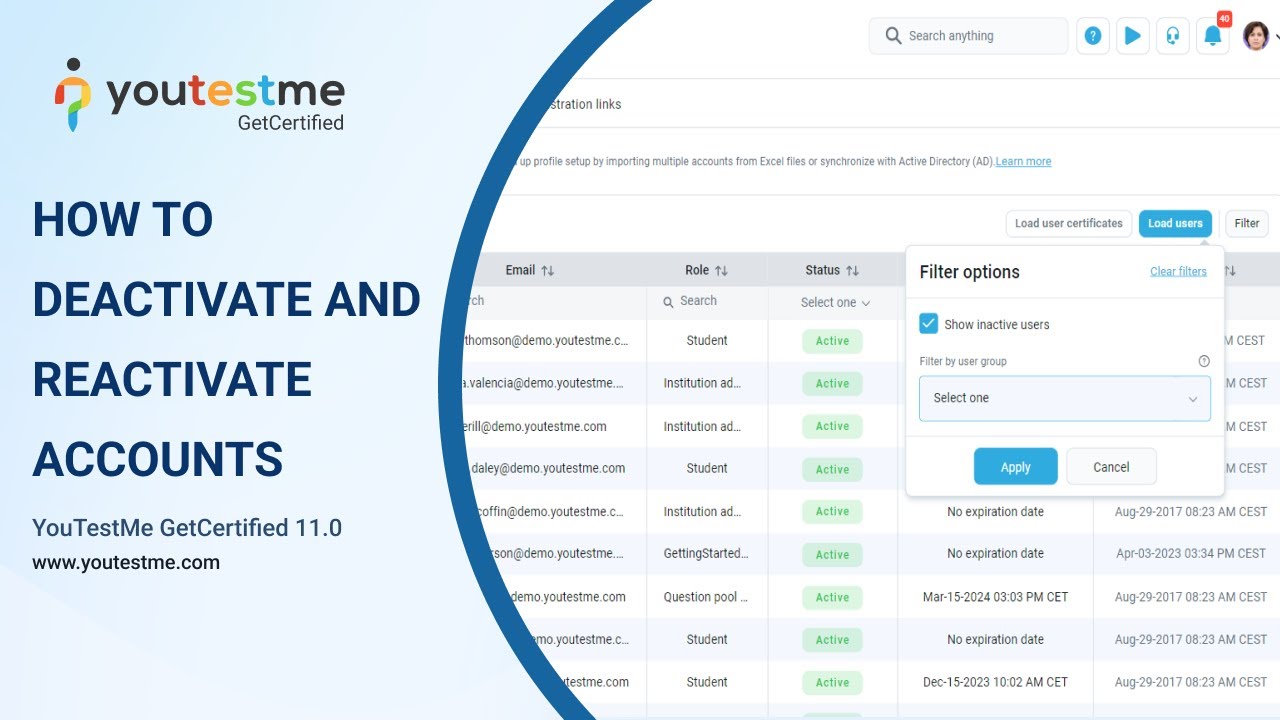
Task: Open notifications bell with 40 badge
Action: point(1213,36)
